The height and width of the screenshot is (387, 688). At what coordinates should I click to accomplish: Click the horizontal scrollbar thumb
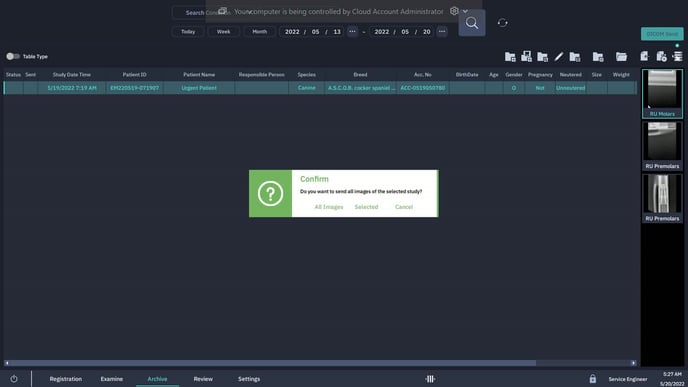tap(273, 363)
